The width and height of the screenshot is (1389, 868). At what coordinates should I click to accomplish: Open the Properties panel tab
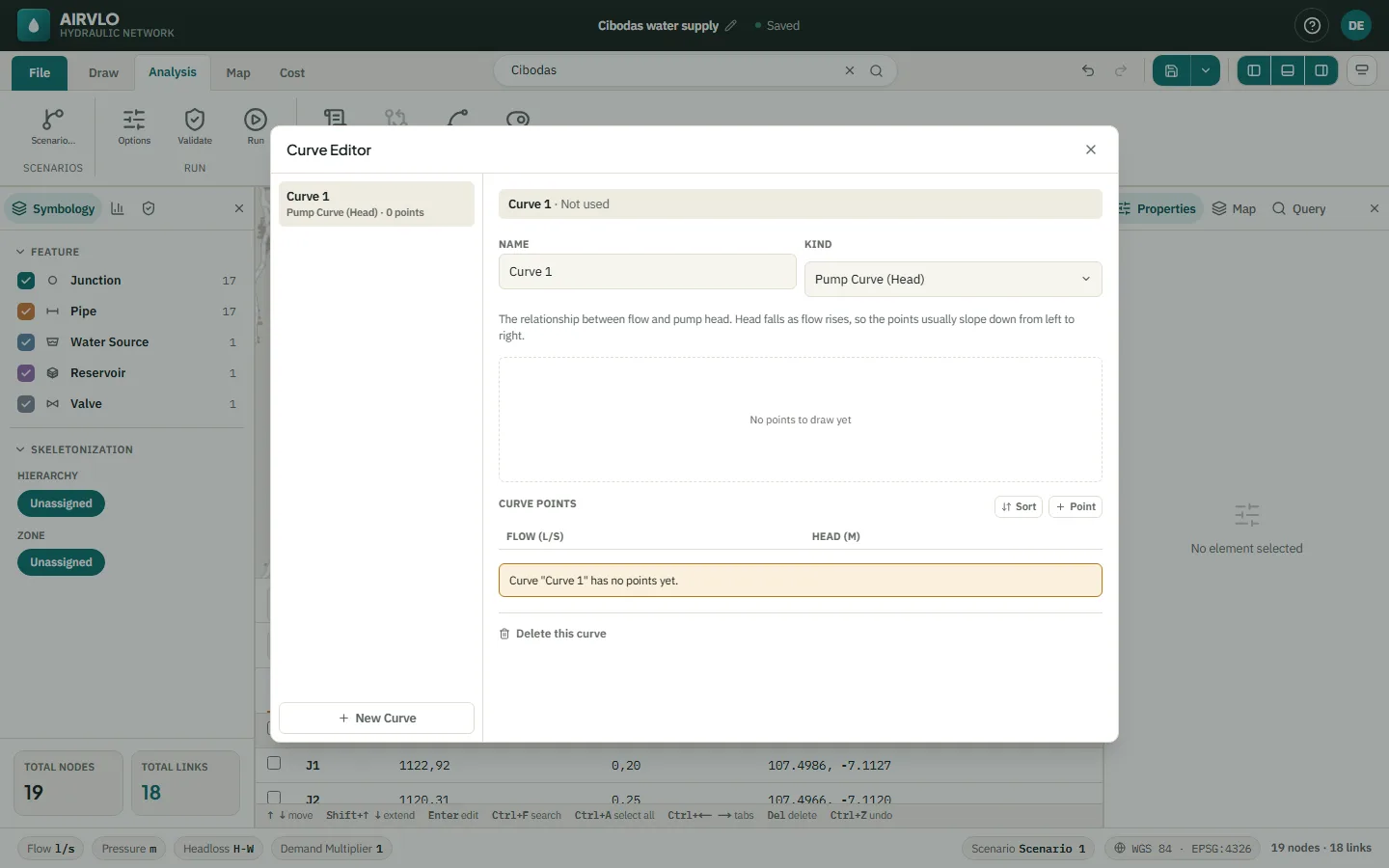pyautogui.click(x=1157, y=208)
